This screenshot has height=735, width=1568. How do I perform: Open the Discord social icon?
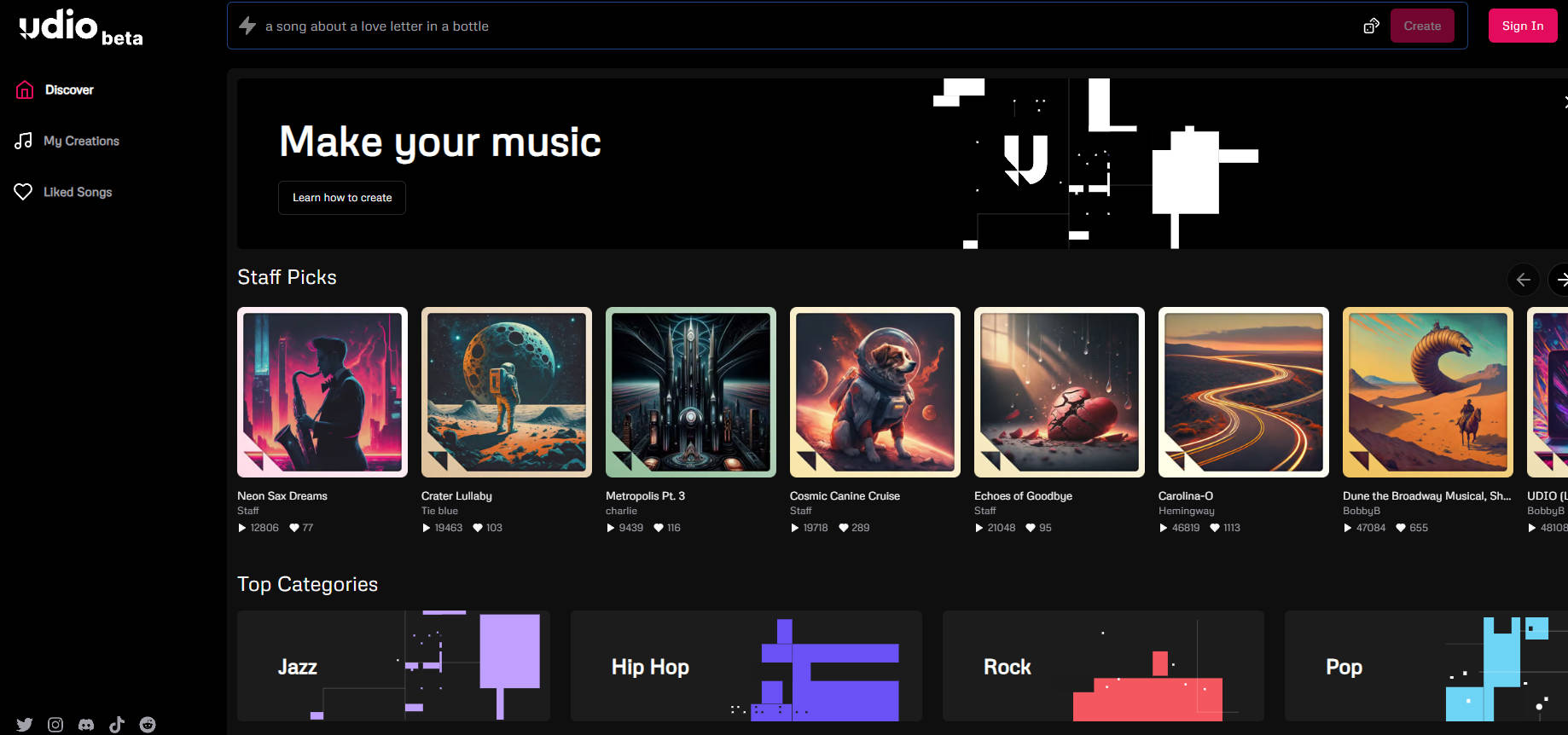(86, 725)
